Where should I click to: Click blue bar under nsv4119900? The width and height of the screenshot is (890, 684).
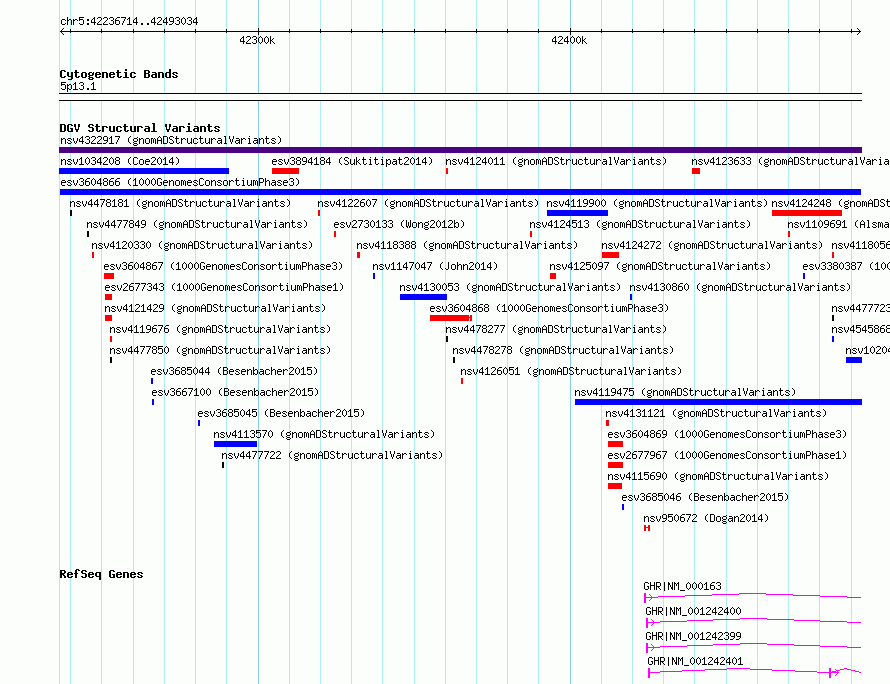(577, 213)
